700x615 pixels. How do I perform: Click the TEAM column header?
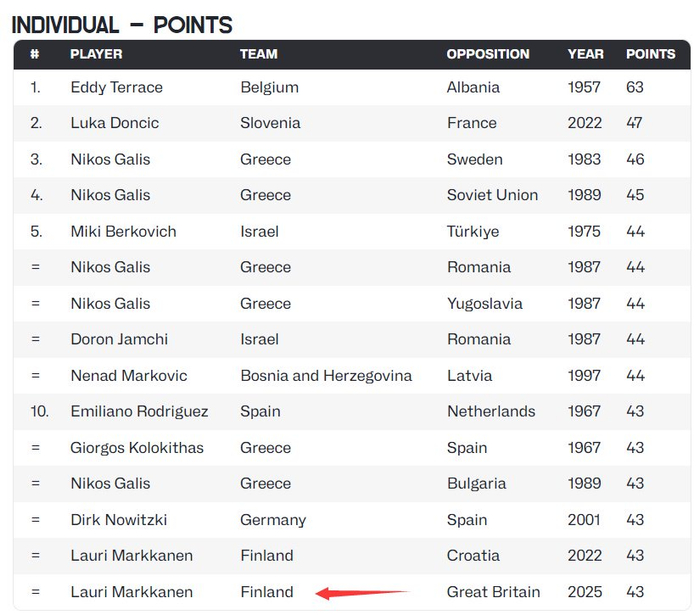(259, 54)
